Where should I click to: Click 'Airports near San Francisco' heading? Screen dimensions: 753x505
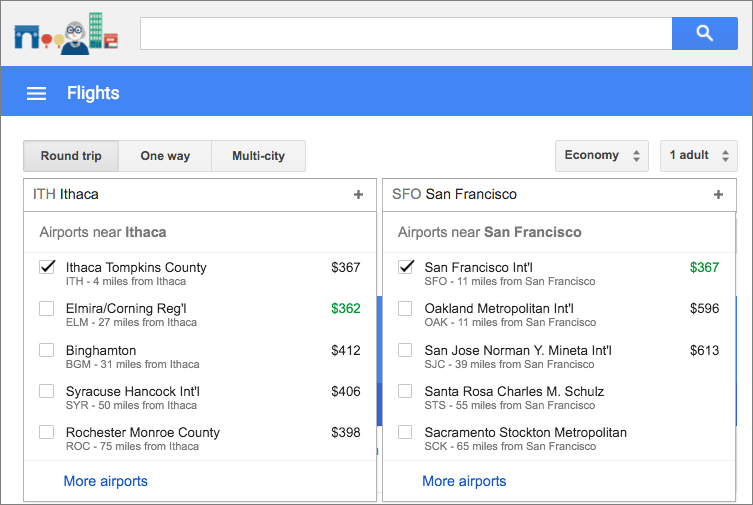point(489,232)
